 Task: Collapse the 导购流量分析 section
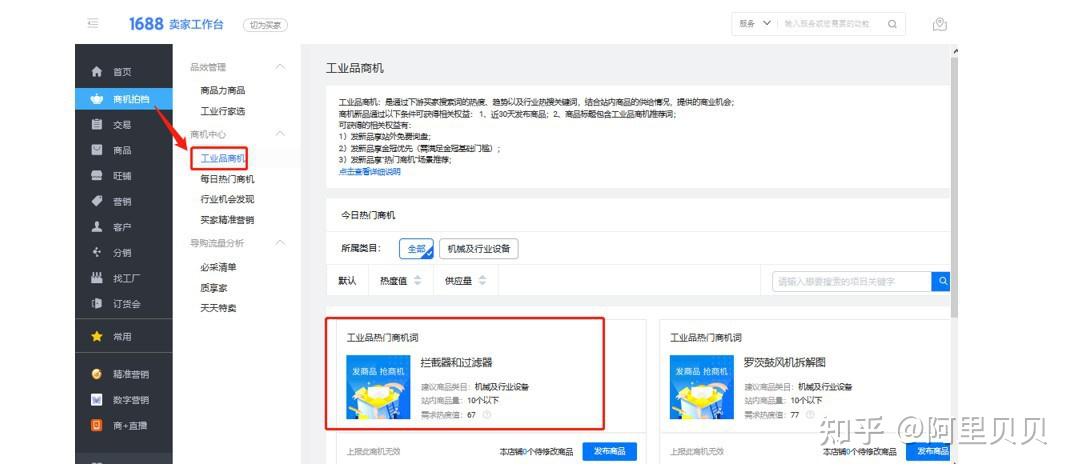point(280,243)
